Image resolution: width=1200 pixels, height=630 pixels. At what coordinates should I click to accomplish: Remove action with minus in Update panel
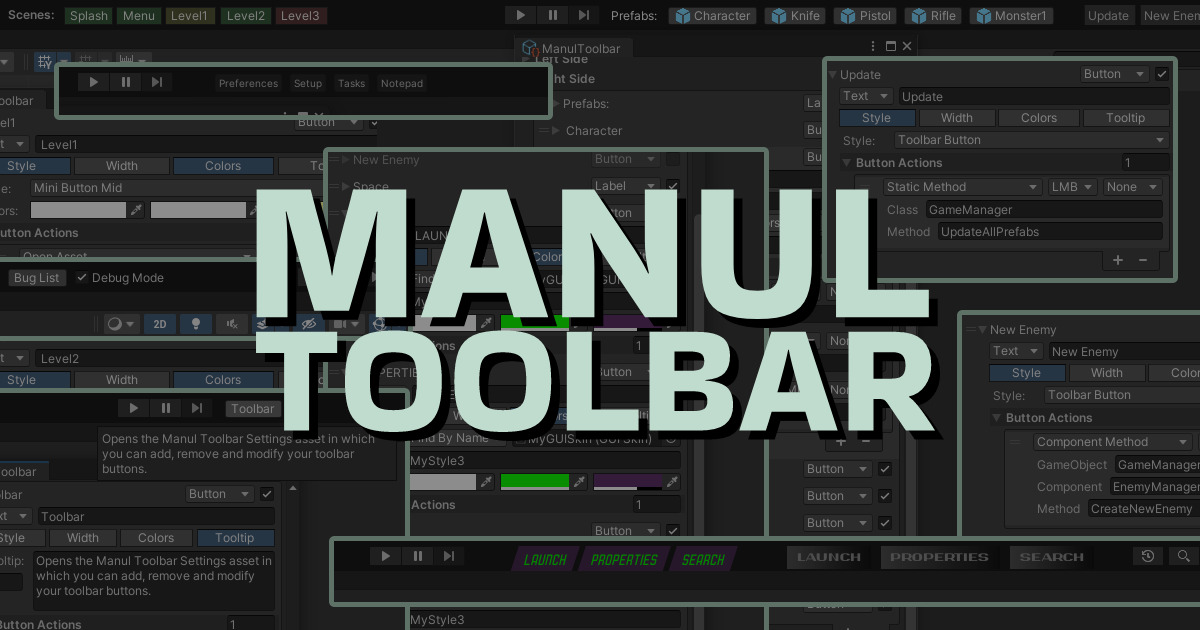(x=1143, y=260)
